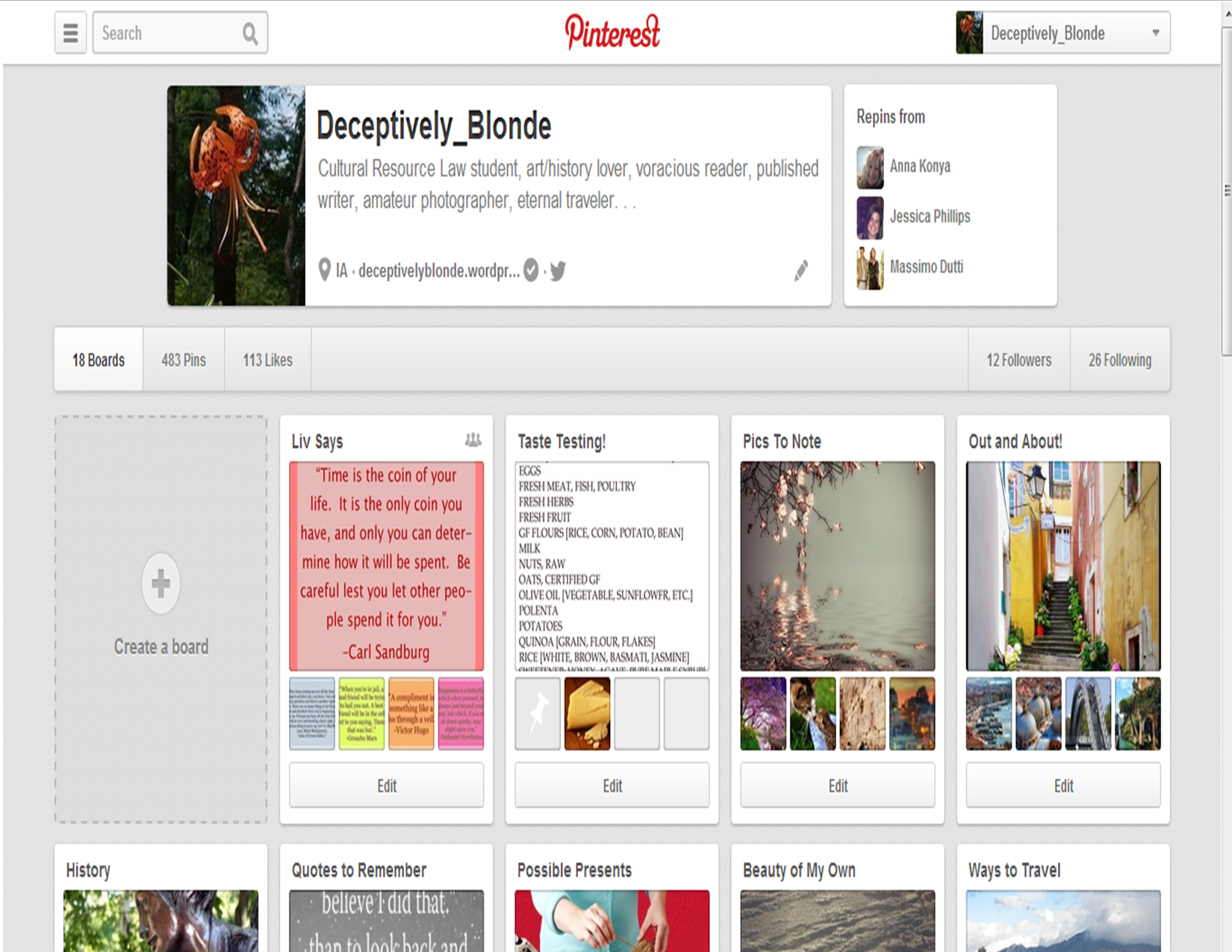Click the plus icon to create a board
The image size is (1232, 952).
(161, 584)
